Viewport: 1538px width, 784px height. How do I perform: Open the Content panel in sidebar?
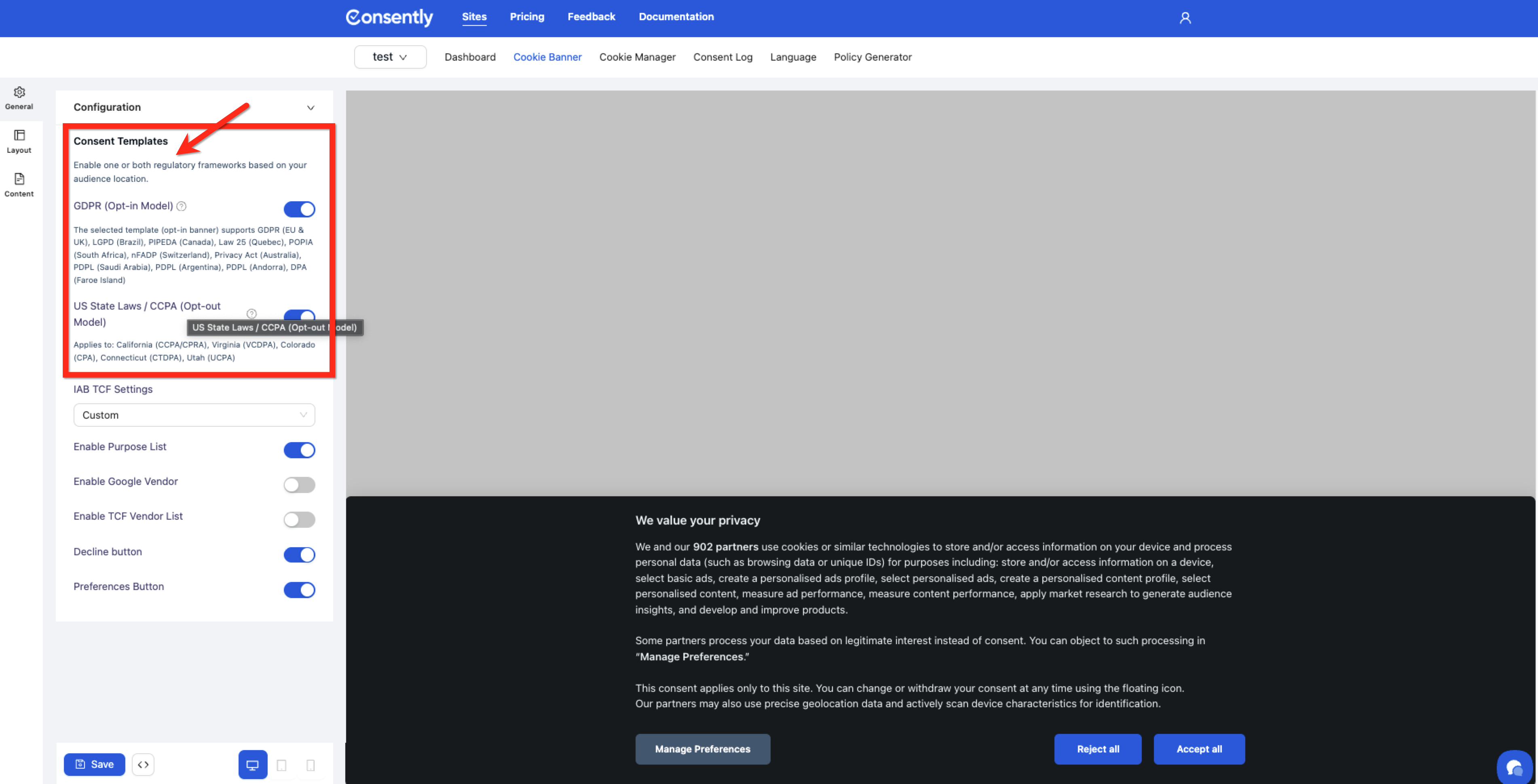tap(19, 185)
